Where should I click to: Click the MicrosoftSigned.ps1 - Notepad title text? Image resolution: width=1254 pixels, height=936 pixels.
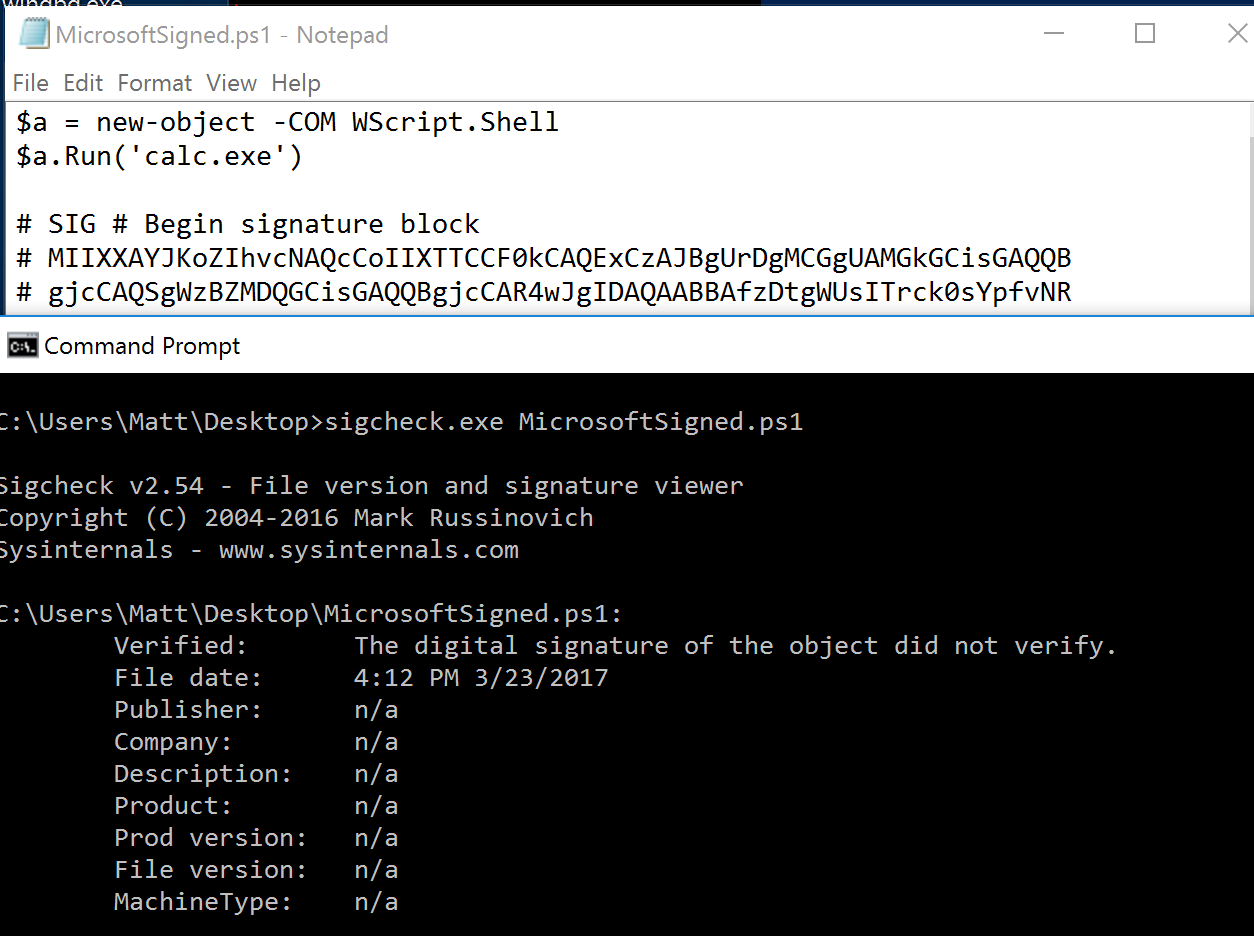coord(222,35)
